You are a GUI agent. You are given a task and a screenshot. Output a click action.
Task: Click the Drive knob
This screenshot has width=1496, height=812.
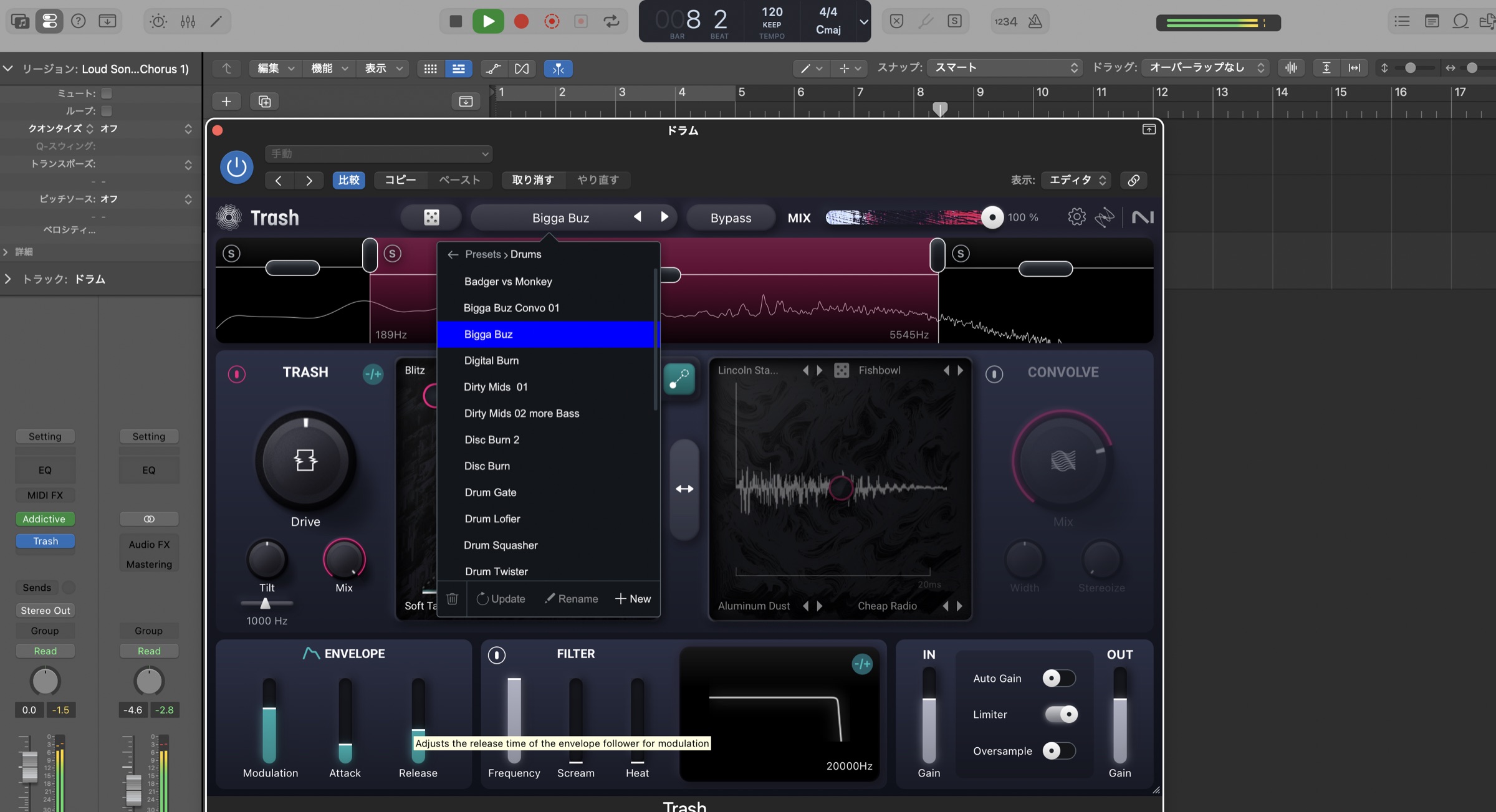tap(305, 461)
